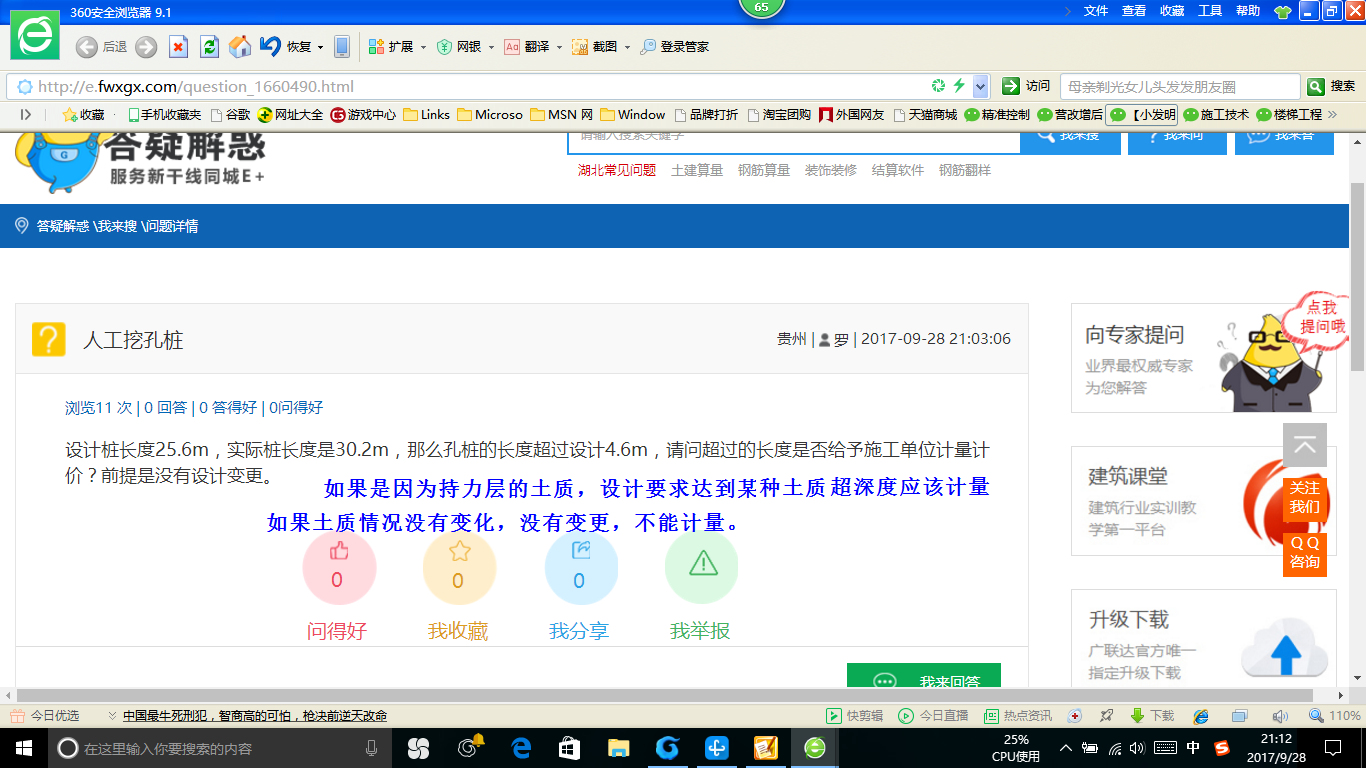1366x768 pixels.
Task: Open the home page house icon
Action: 240,47
